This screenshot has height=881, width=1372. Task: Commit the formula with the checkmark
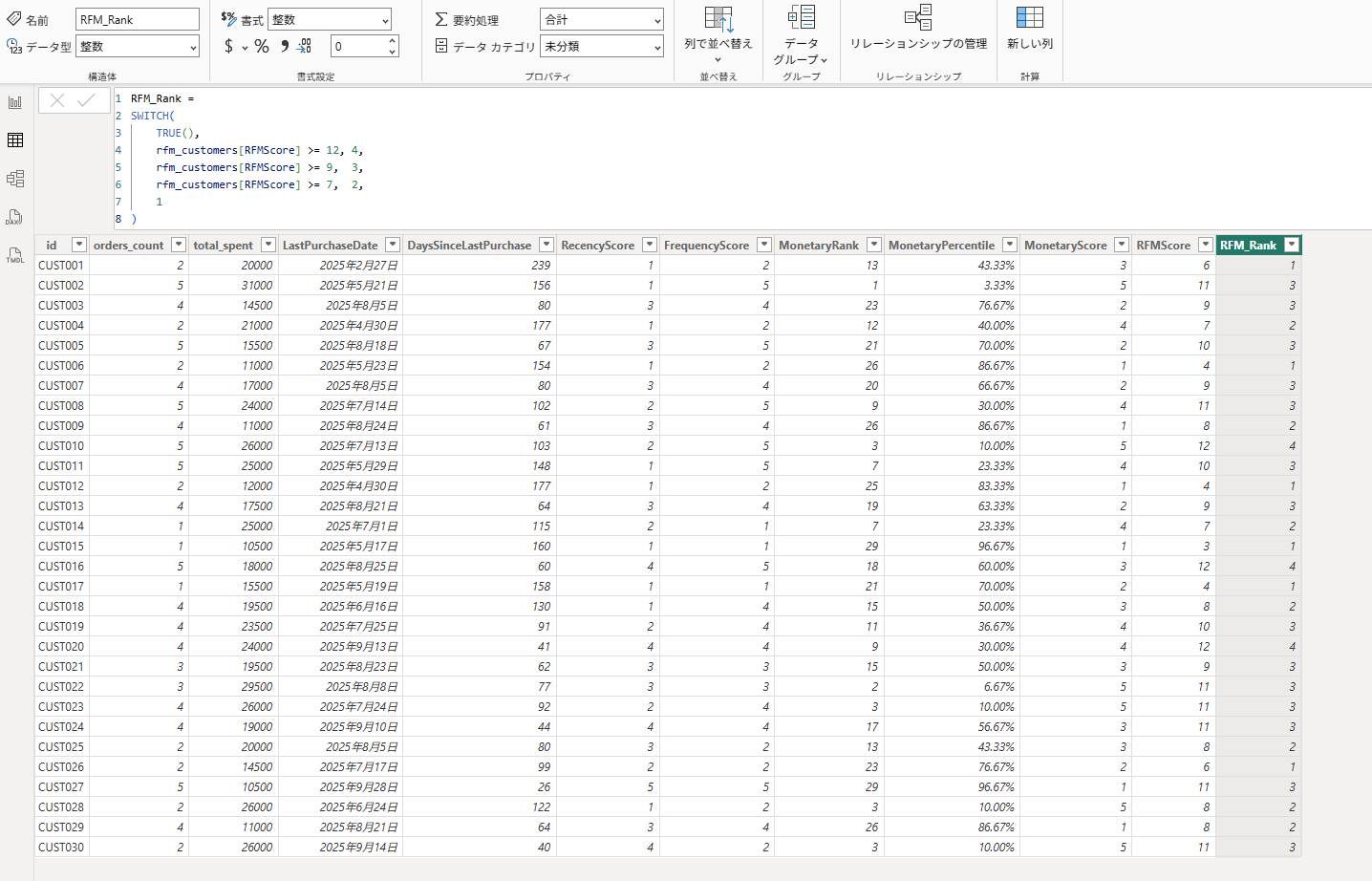[x=87, y=100]
